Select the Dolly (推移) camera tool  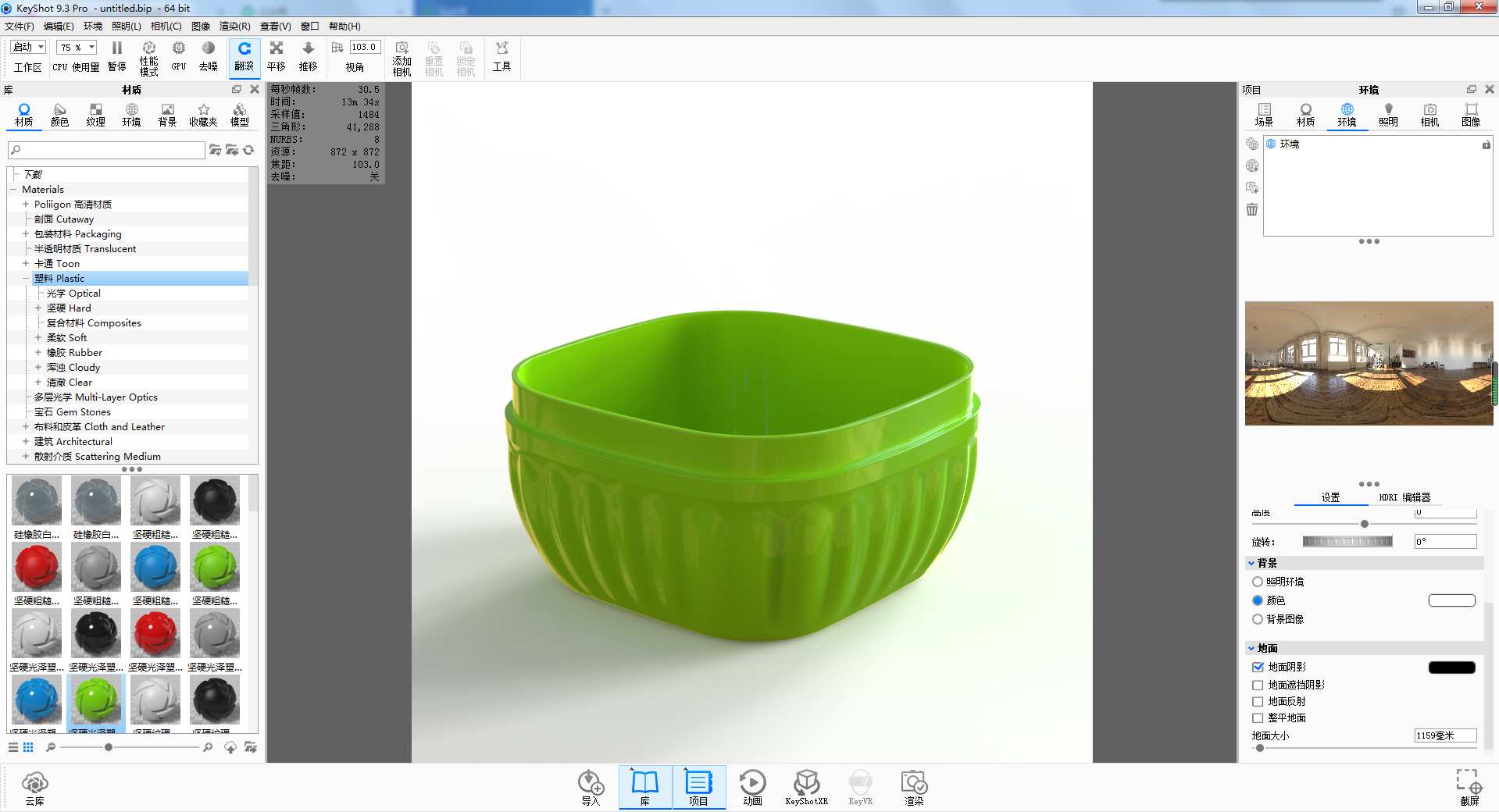(309, 58)
